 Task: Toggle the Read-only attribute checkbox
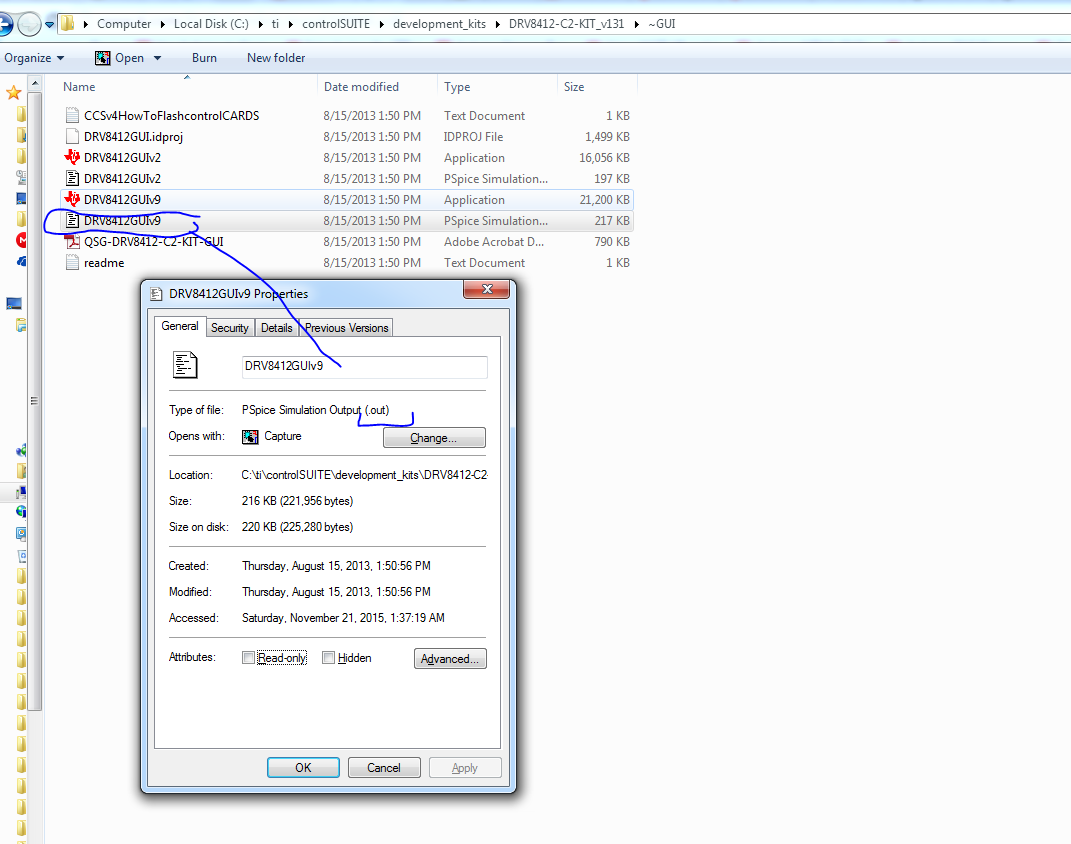point(248,658)
